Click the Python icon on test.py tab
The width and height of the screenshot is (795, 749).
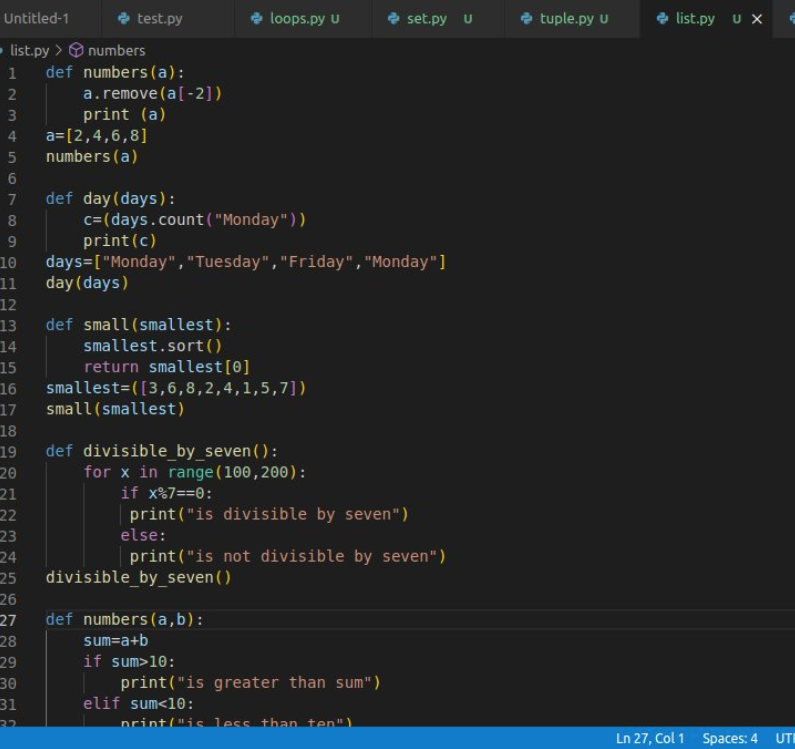(123, 19)
